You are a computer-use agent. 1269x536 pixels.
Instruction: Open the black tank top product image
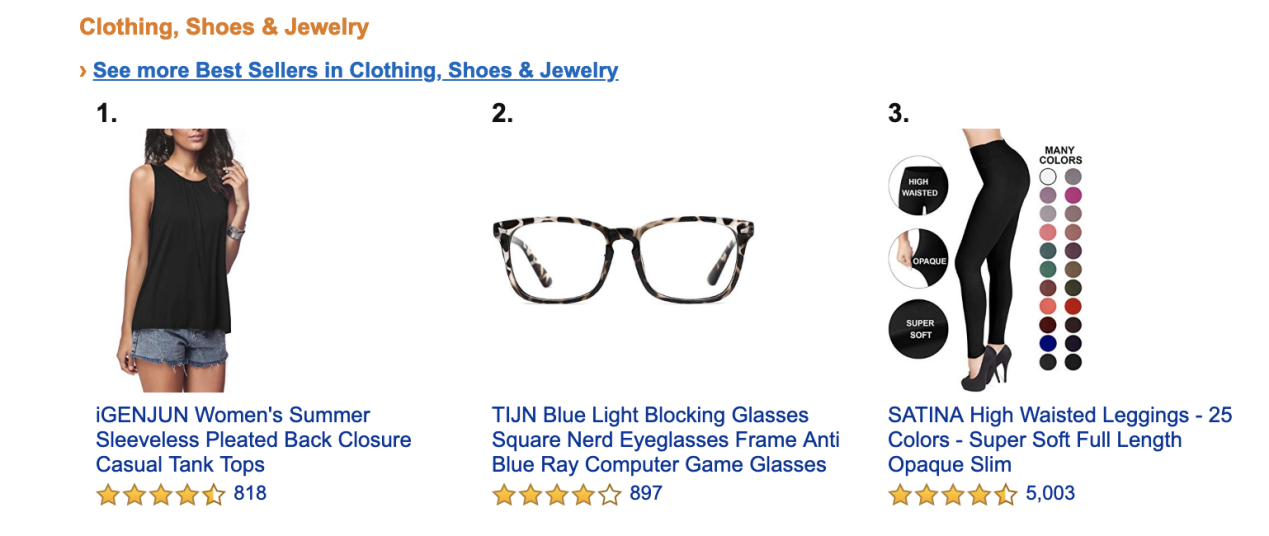point(182,260)
